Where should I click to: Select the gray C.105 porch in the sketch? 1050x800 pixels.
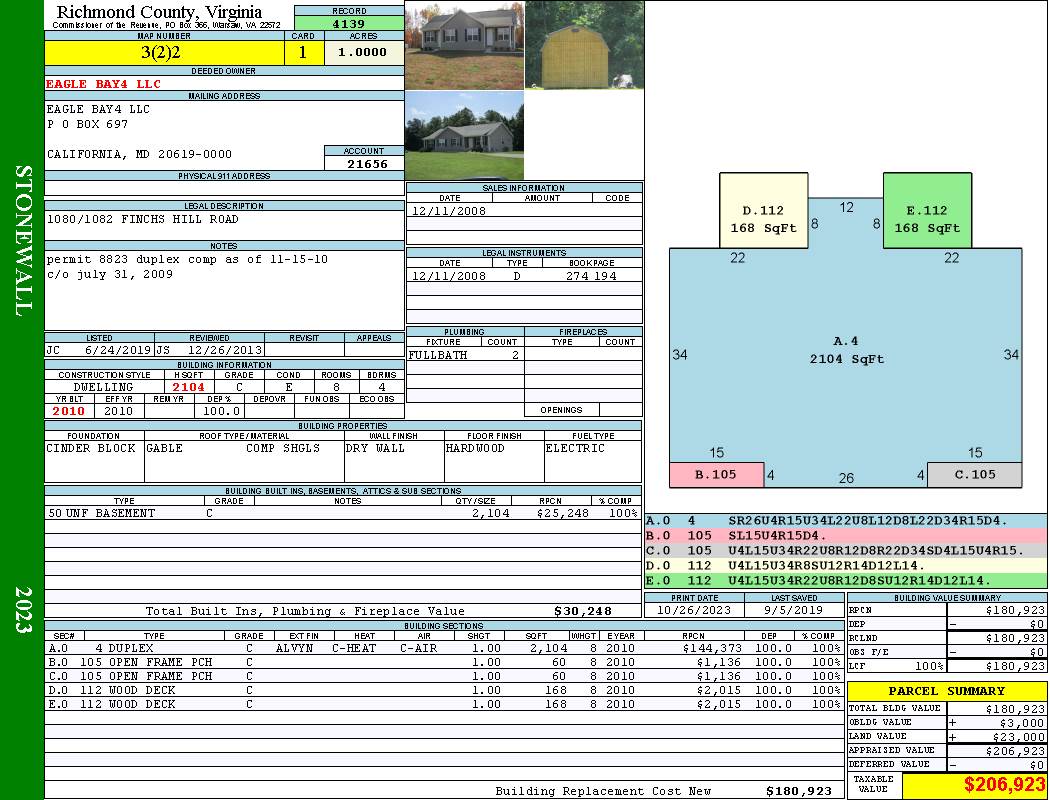coord(975,475)
